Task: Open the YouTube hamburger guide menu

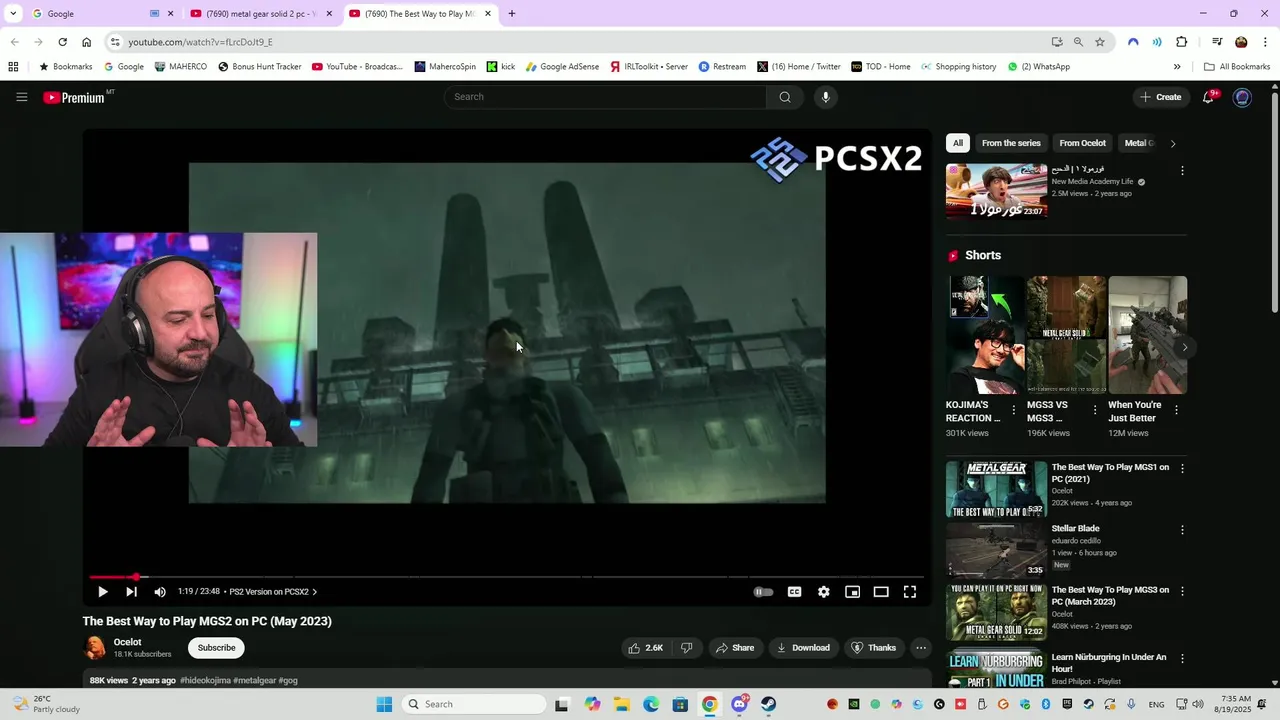Action: [21, 97]
